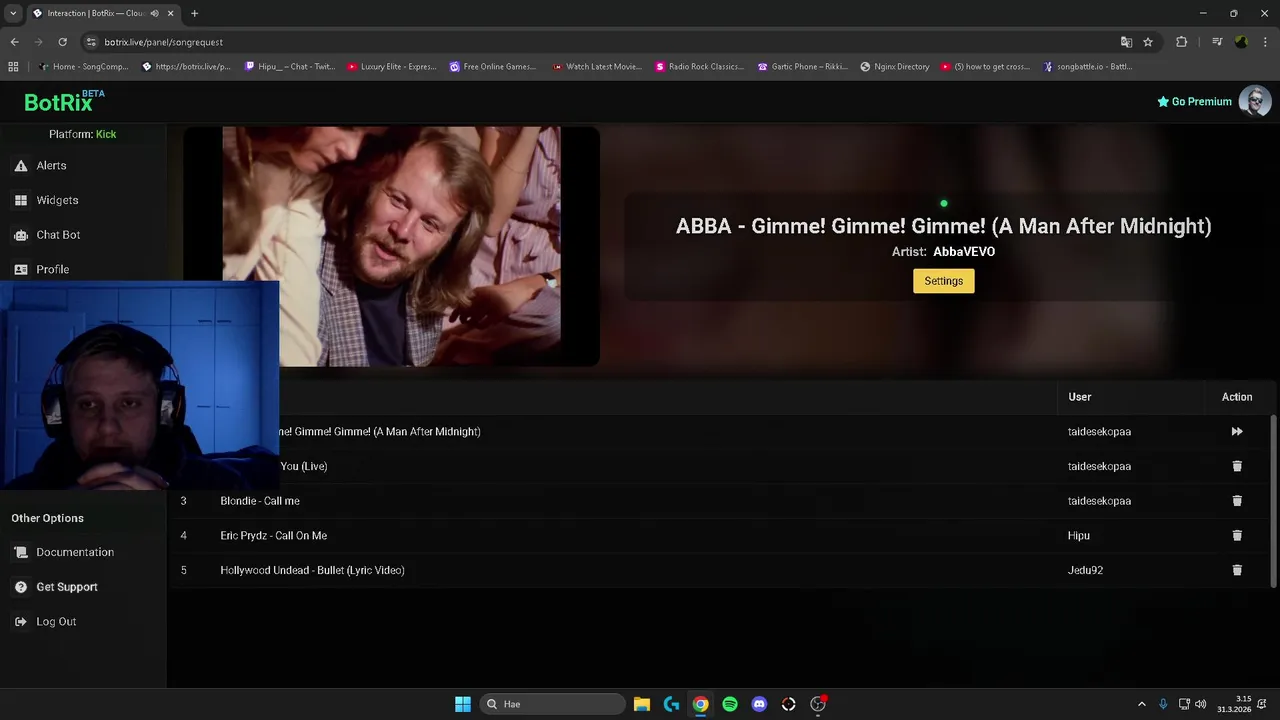Screen dimensions: 1280x720
Task: Open the user avatar menu
Action: click(1255, 101)
